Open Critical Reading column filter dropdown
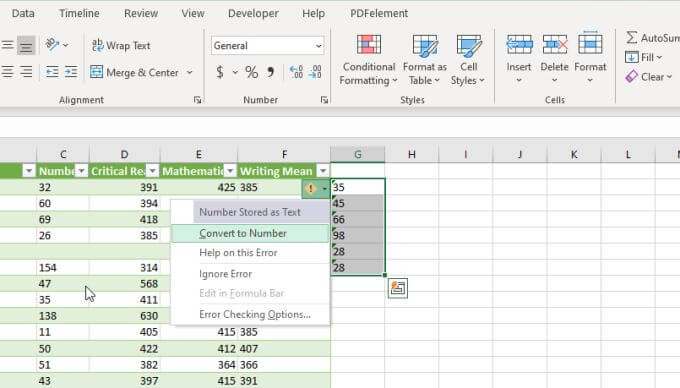This screenshot has width=680, height=388. tap(153, 171)
